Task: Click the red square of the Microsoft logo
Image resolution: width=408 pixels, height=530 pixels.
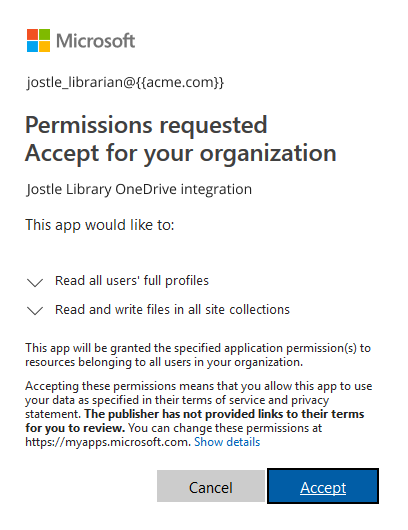Action: (32, 34)
